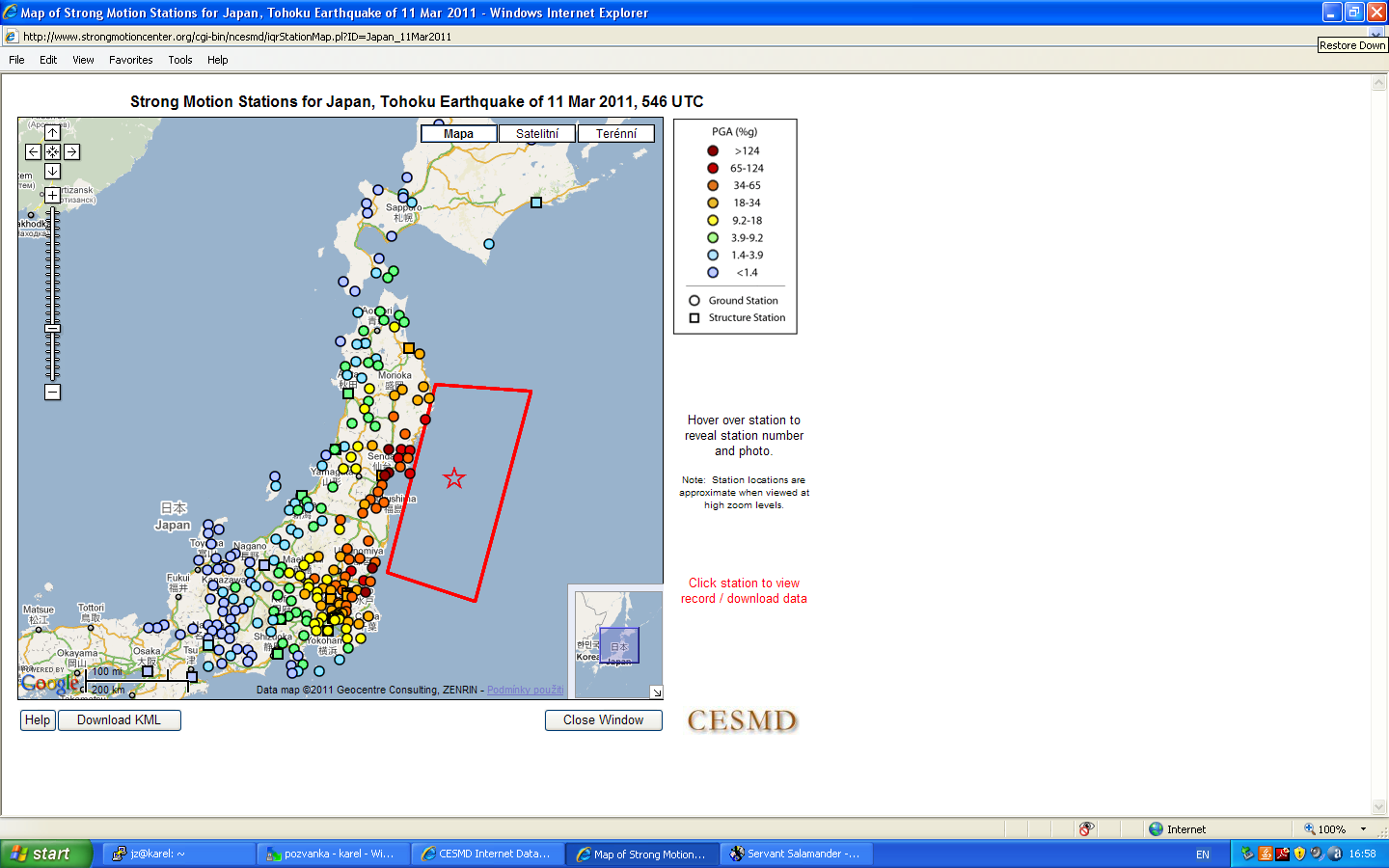Click the Download KML button
This screenshot has height=868, width=1389.
119,720
